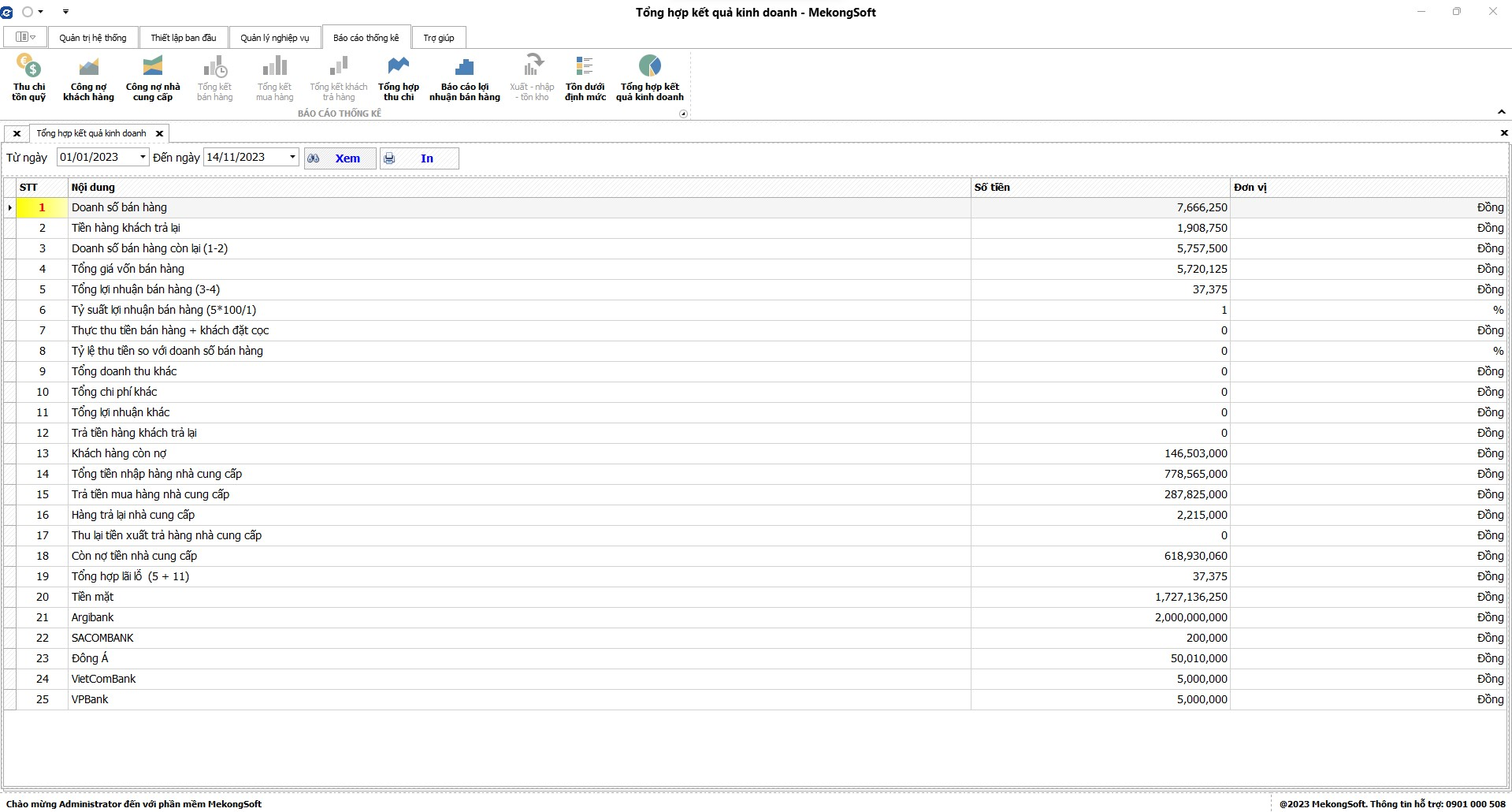Sort by the STT column header
This screenshot has height=812, width=1512.
pyautogui.click(x=42, y=188)
